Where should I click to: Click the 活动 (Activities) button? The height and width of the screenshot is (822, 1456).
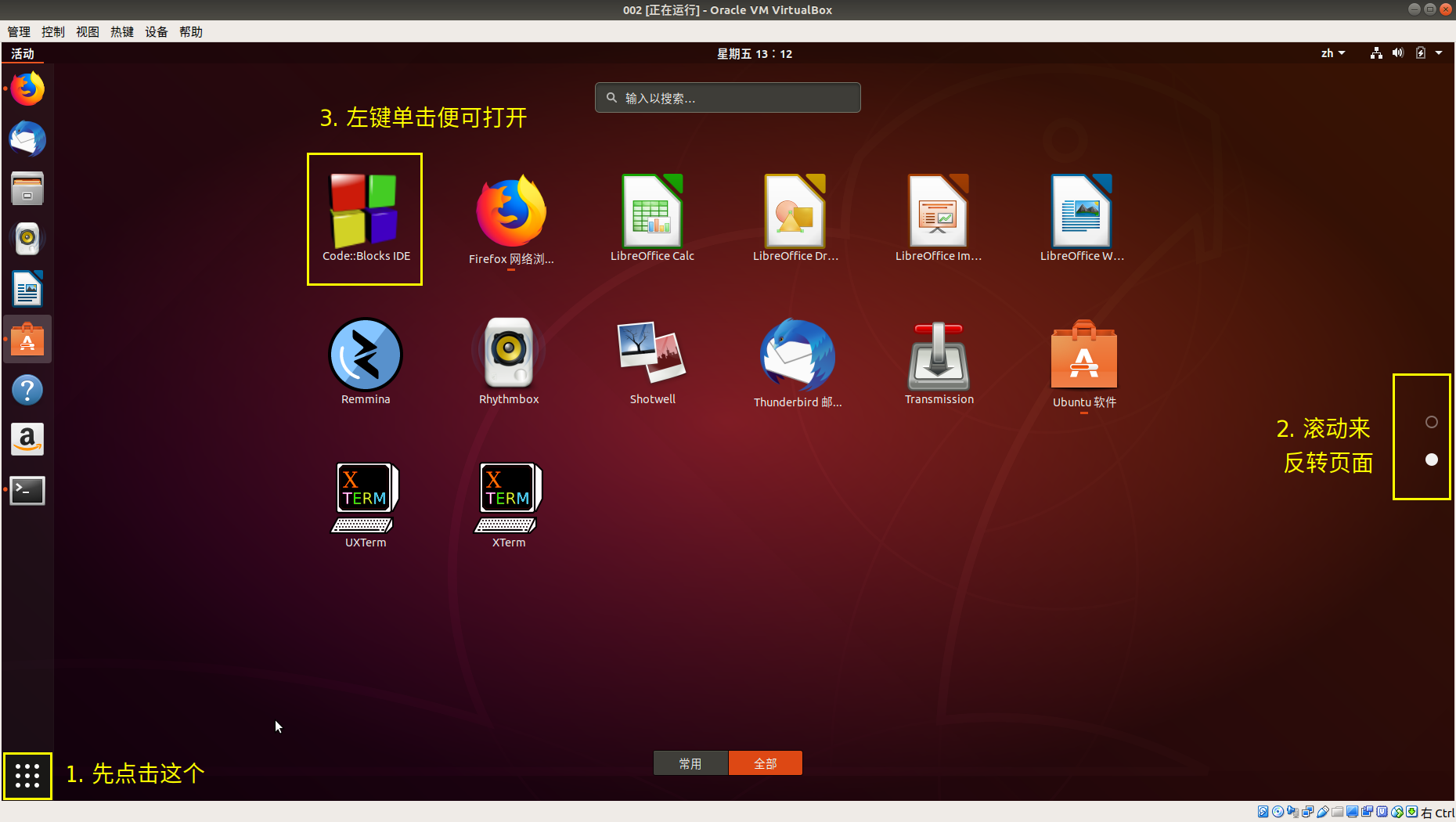23,53
